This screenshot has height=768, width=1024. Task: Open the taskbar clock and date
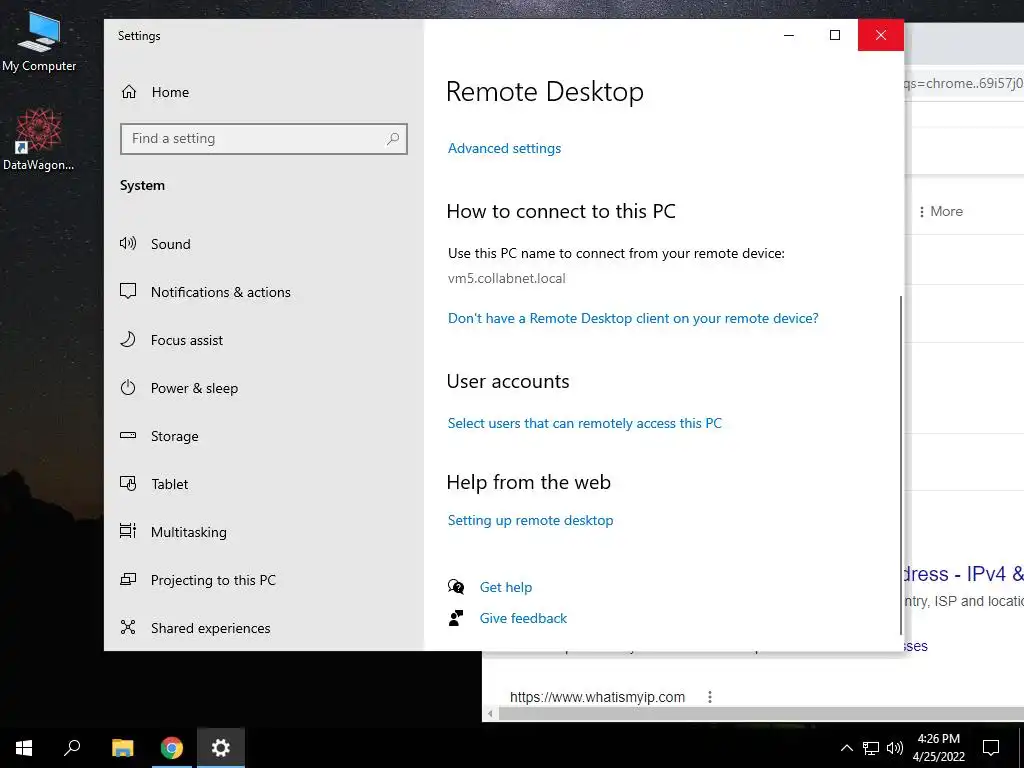938,748
